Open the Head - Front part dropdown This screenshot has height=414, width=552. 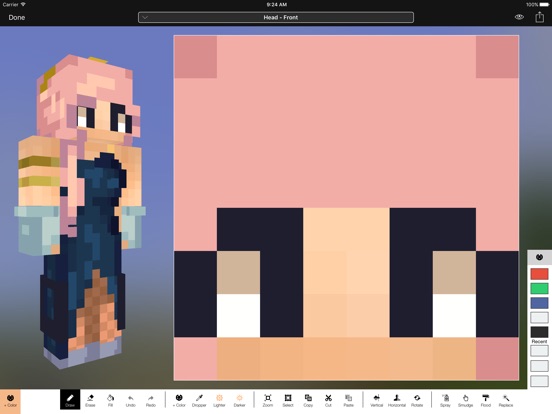click(276, 17)
